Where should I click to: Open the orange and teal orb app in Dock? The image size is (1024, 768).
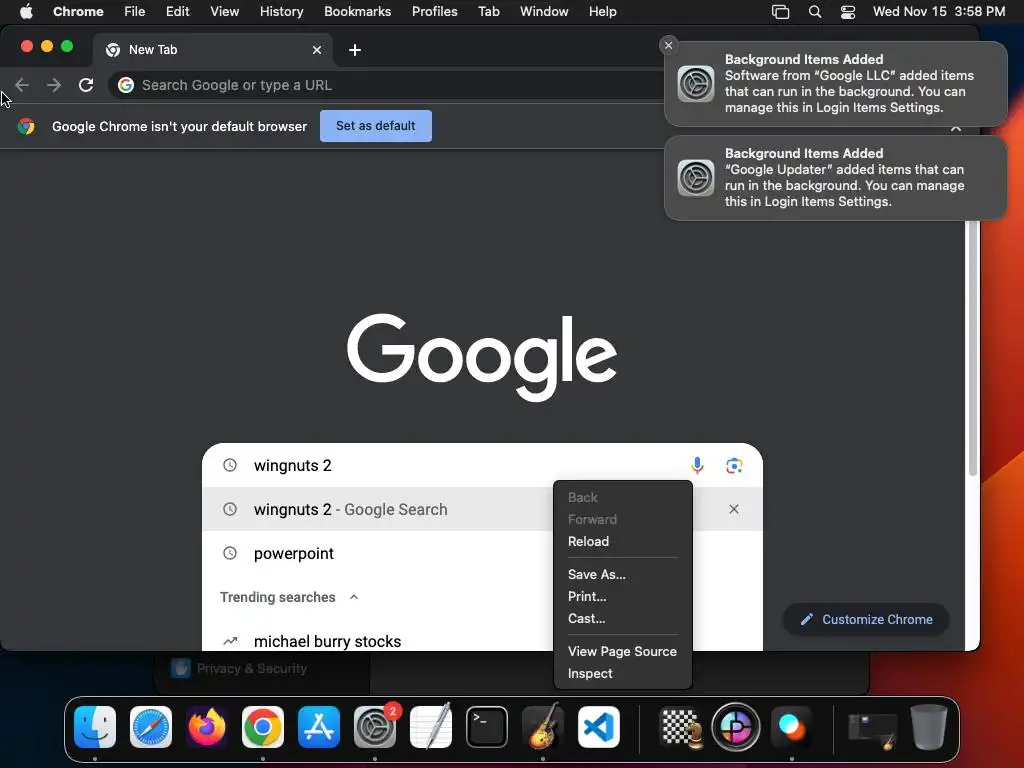click(x=791, y=726)
